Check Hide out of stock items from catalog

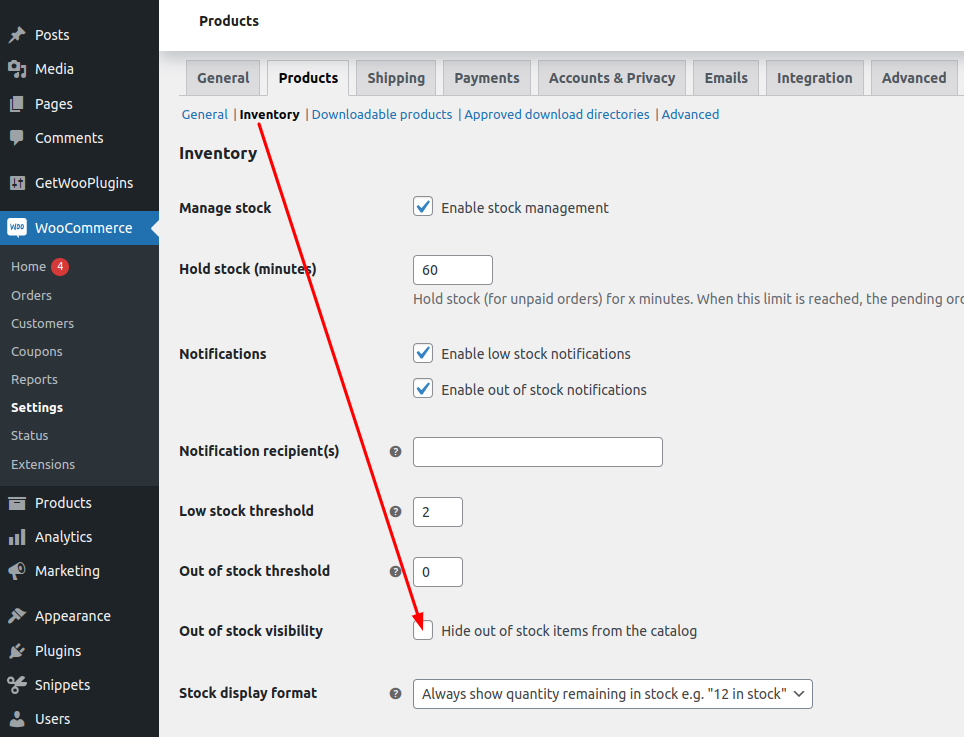423,630
